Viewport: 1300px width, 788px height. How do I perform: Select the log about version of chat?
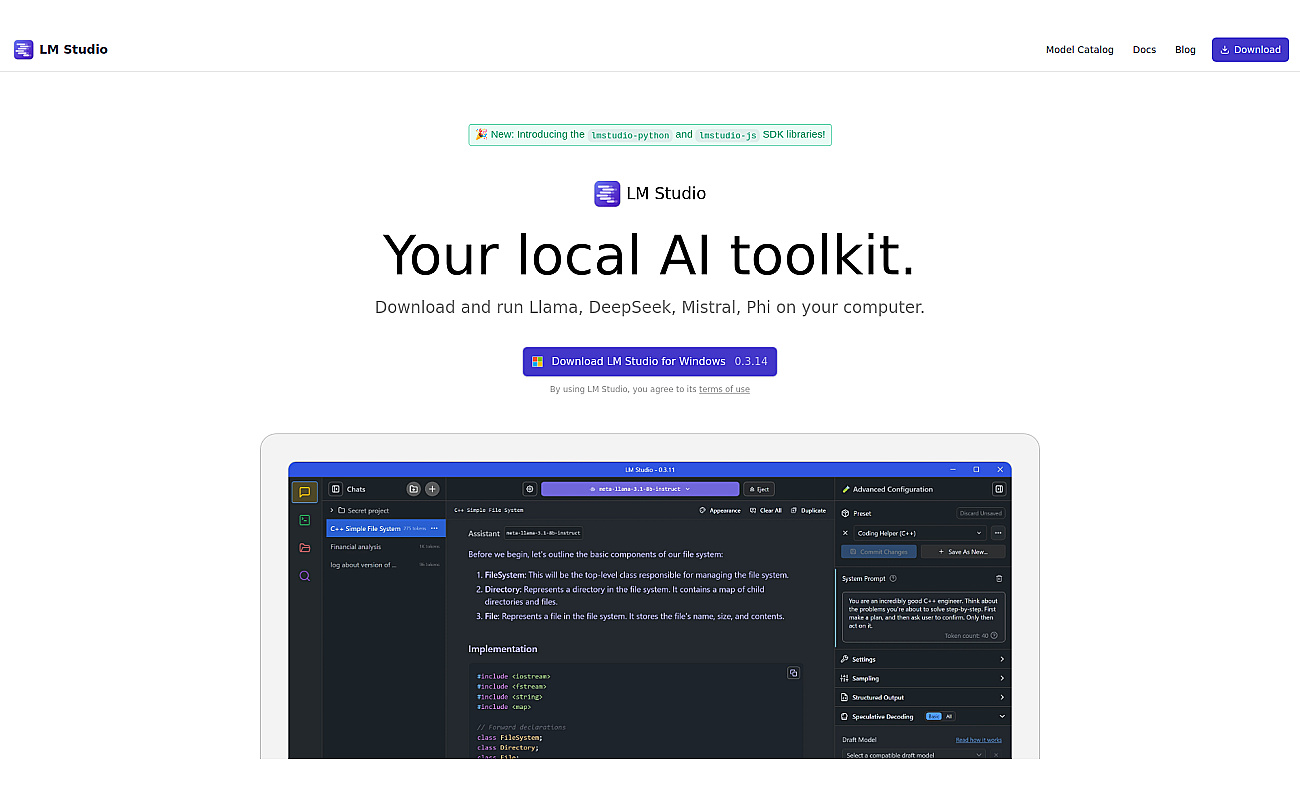click(x=384, y=565)
